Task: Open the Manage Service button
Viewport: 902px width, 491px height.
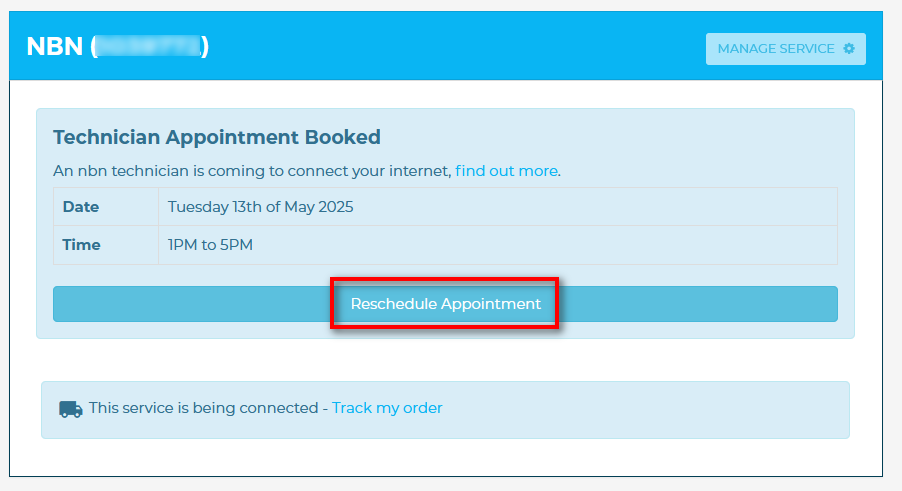Action: click(x=785, y=49)
